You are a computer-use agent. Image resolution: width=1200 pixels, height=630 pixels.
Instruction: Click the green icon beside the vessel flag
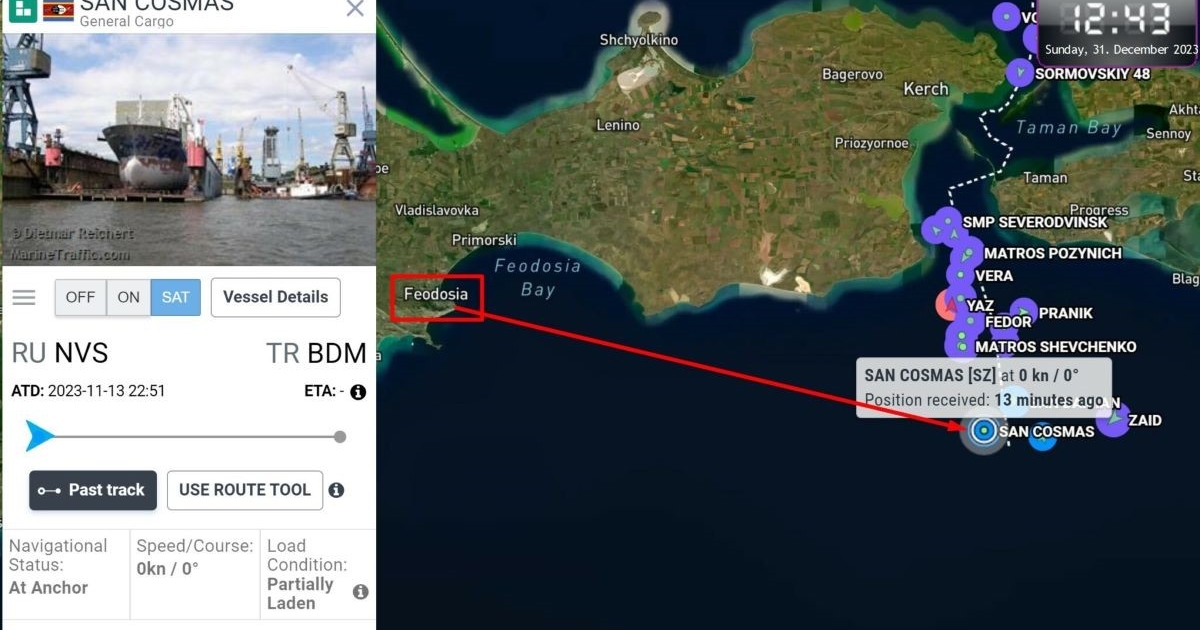click(x=24, y=9)
